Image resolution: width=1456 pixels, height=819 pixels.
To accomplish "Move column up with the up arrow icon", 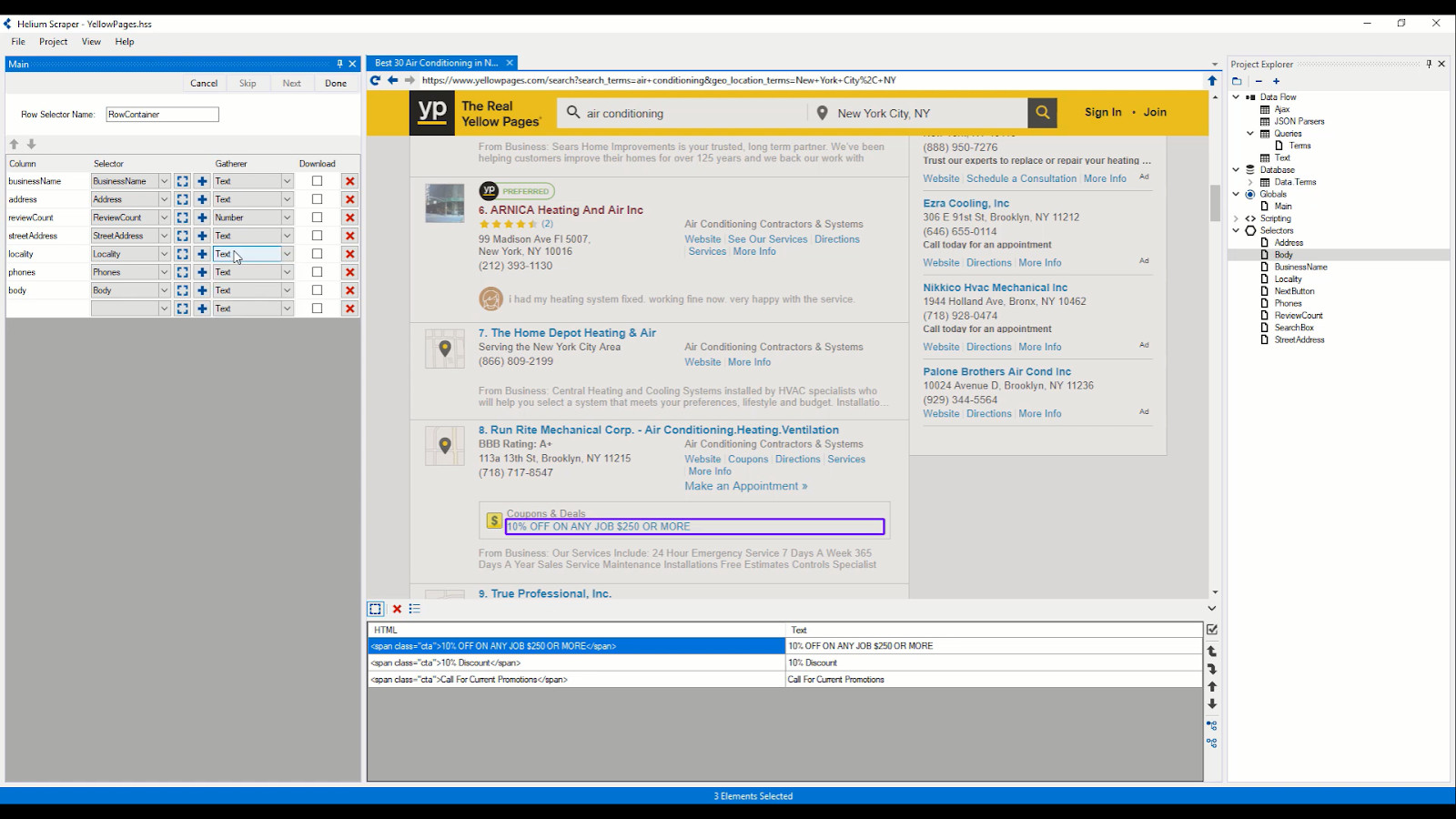I will point(14,144).
